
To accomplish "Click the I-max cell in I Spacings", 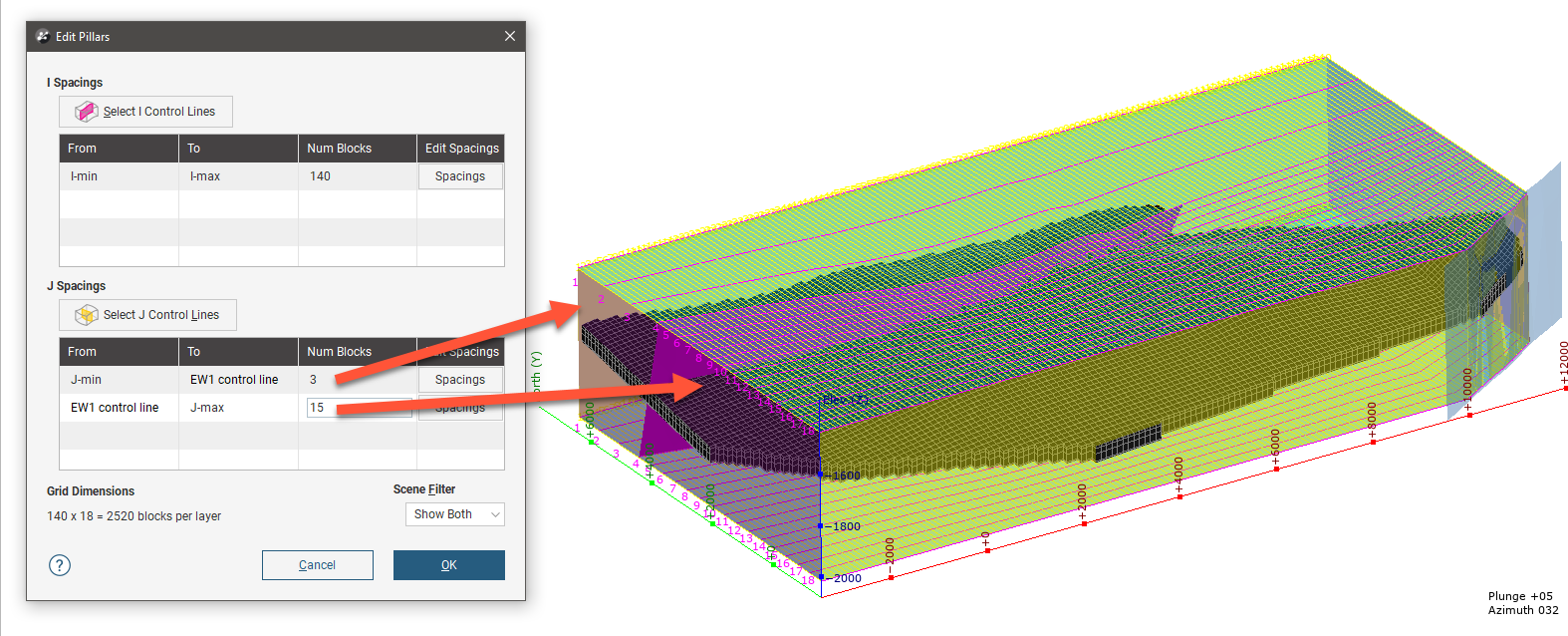I will (237, 176).
